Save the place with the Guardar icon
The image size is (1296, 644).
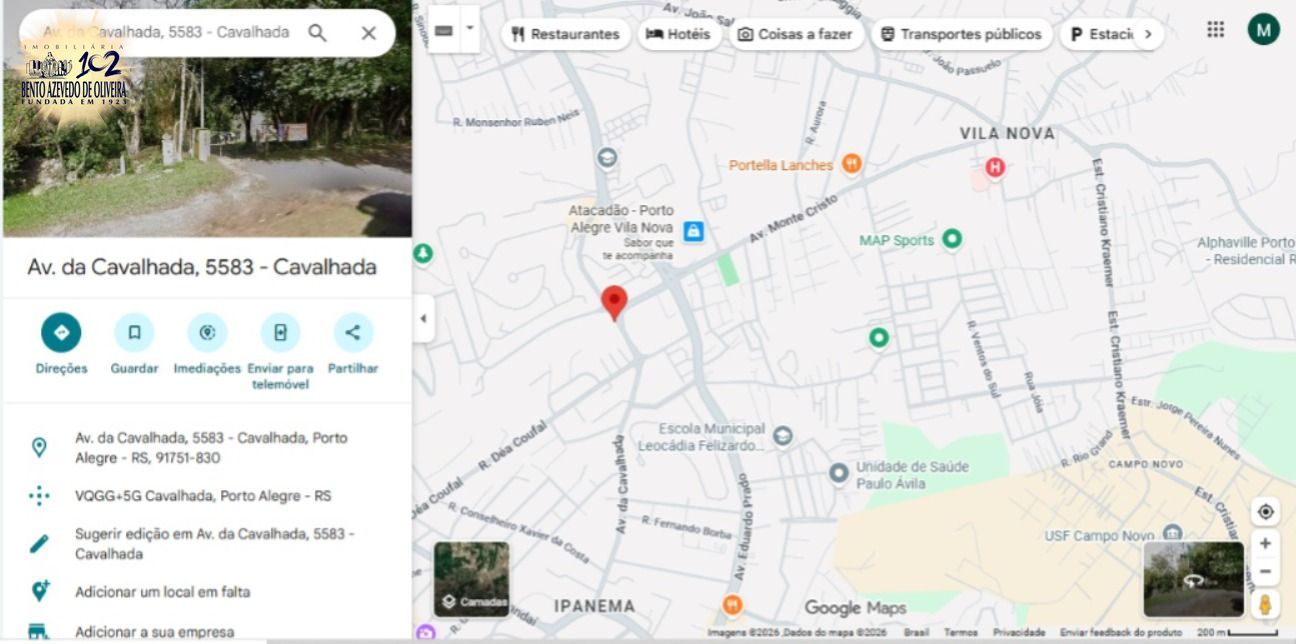tap(134, 333)
